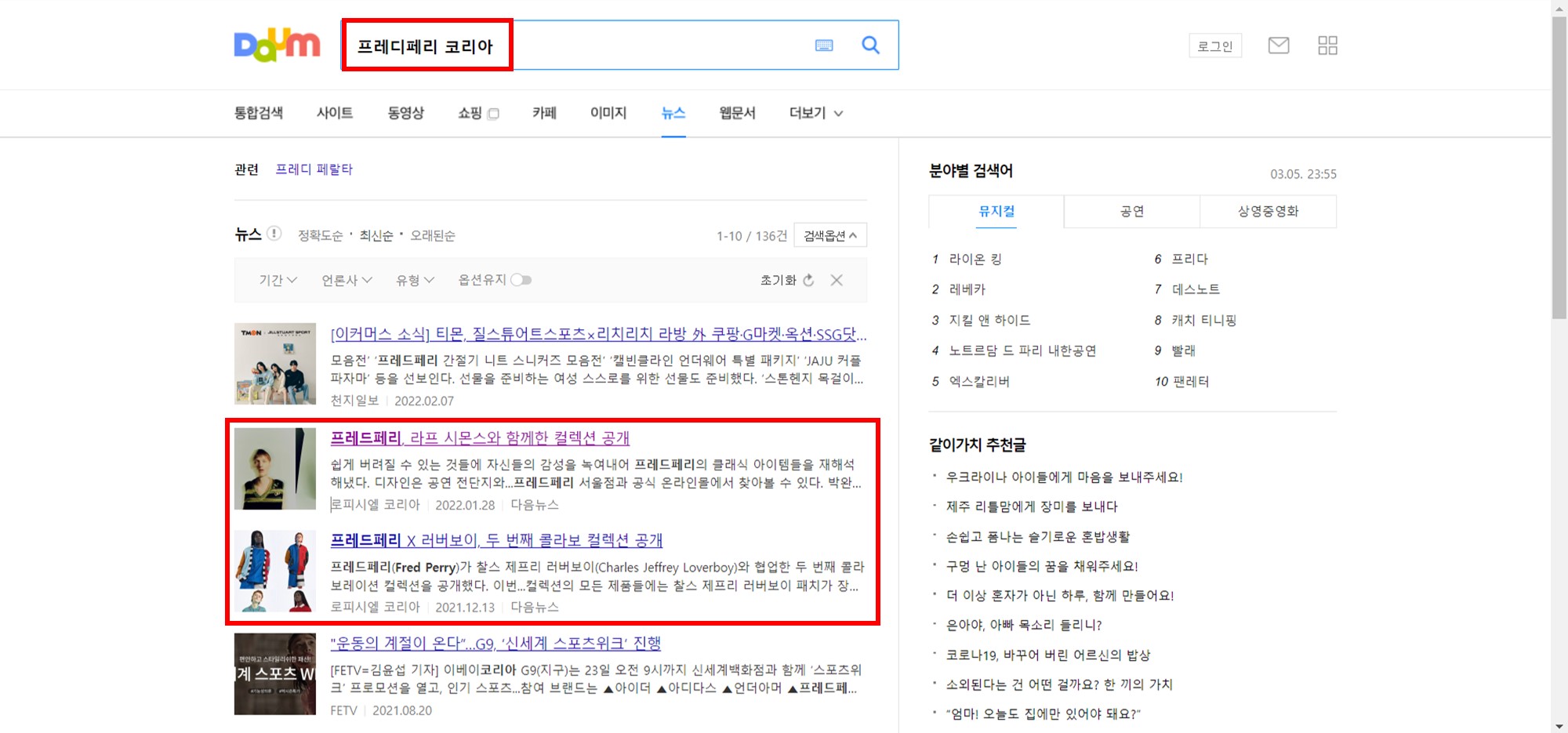1568x733 pixels.
Task: Select the 뮤지컬 category tab
Action: 996,212
